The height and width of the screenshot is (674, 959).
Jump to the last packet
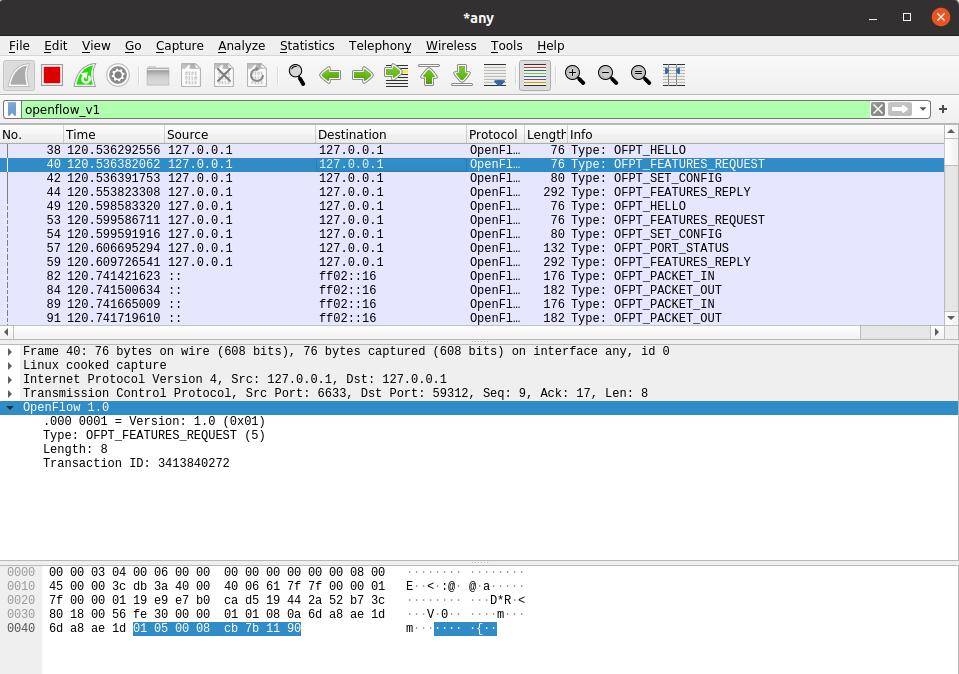point(460,75)
